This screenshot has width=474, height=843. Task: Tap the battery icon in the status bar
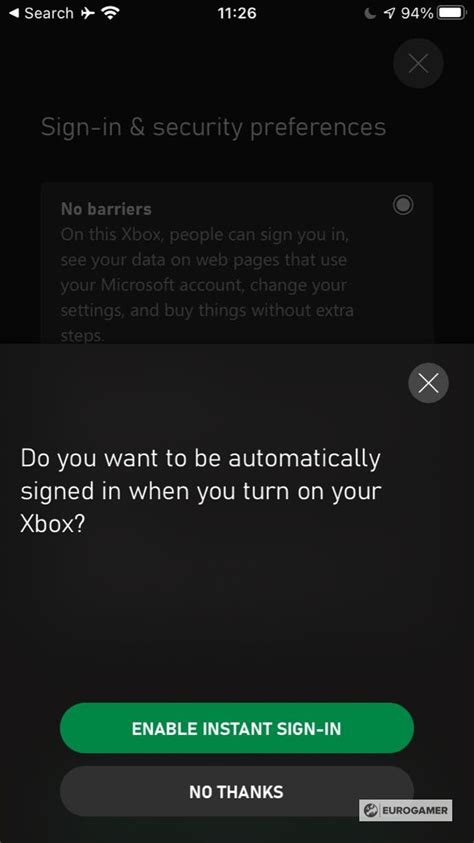point(451,13)
